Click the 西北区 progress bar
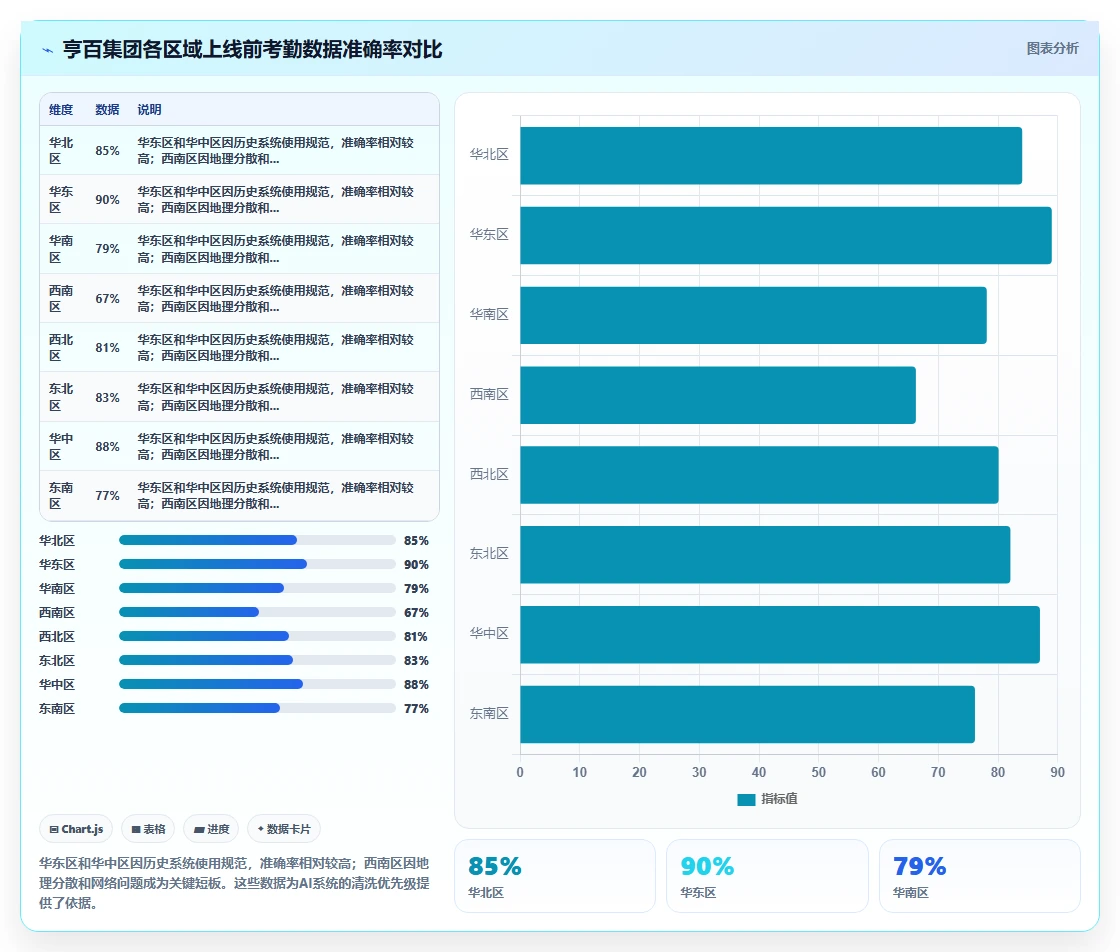The width and height of the screenshot is (1120, 952). point(257,636)
